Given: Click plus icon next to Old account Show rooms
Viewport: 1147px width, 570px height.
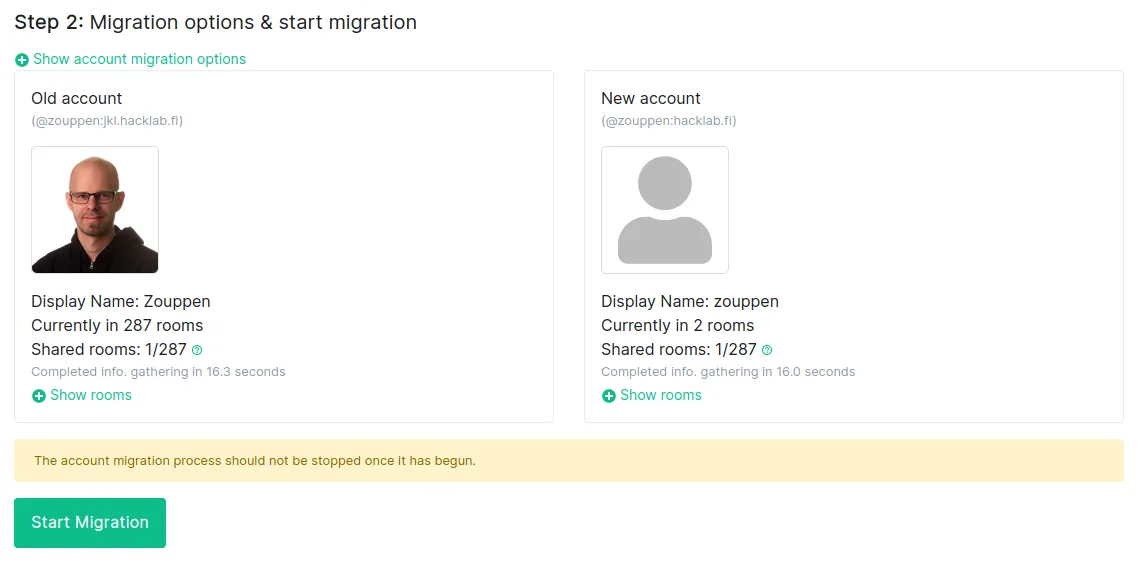Looking at the screenshot, I should [39, 396].
